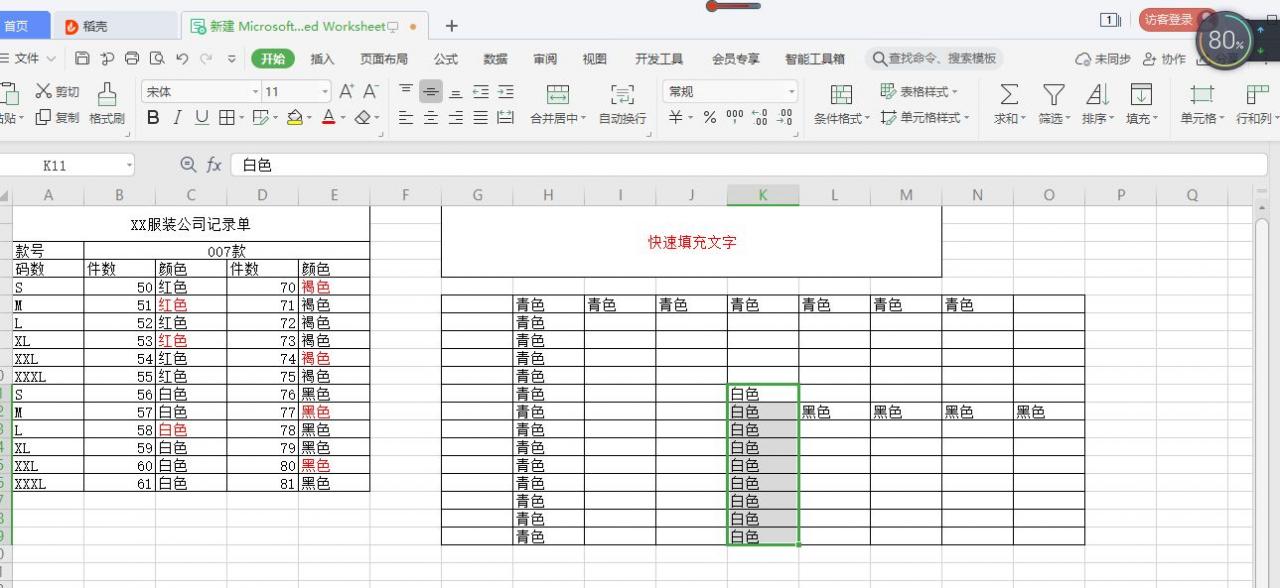
Task: Toggle Underline text formatting
Action: pyautogui.click(x=202, y=118)
